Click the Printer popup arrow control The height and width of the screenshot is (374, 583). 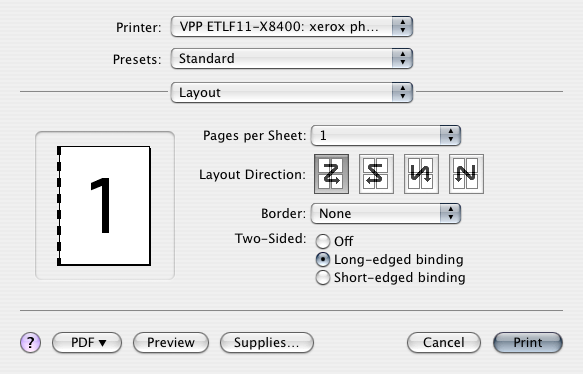click(x=402, y=26)
